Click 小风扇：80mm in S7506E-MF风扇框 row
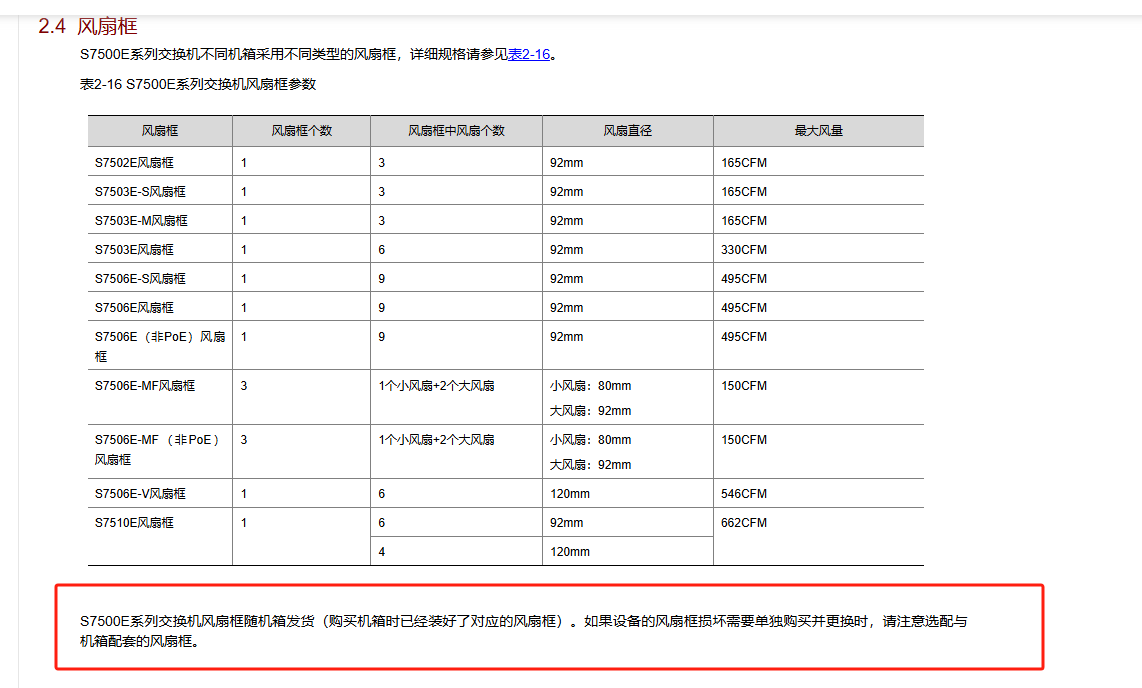Viewport: 1142px width, 688px height. click(x=591, y=386)
